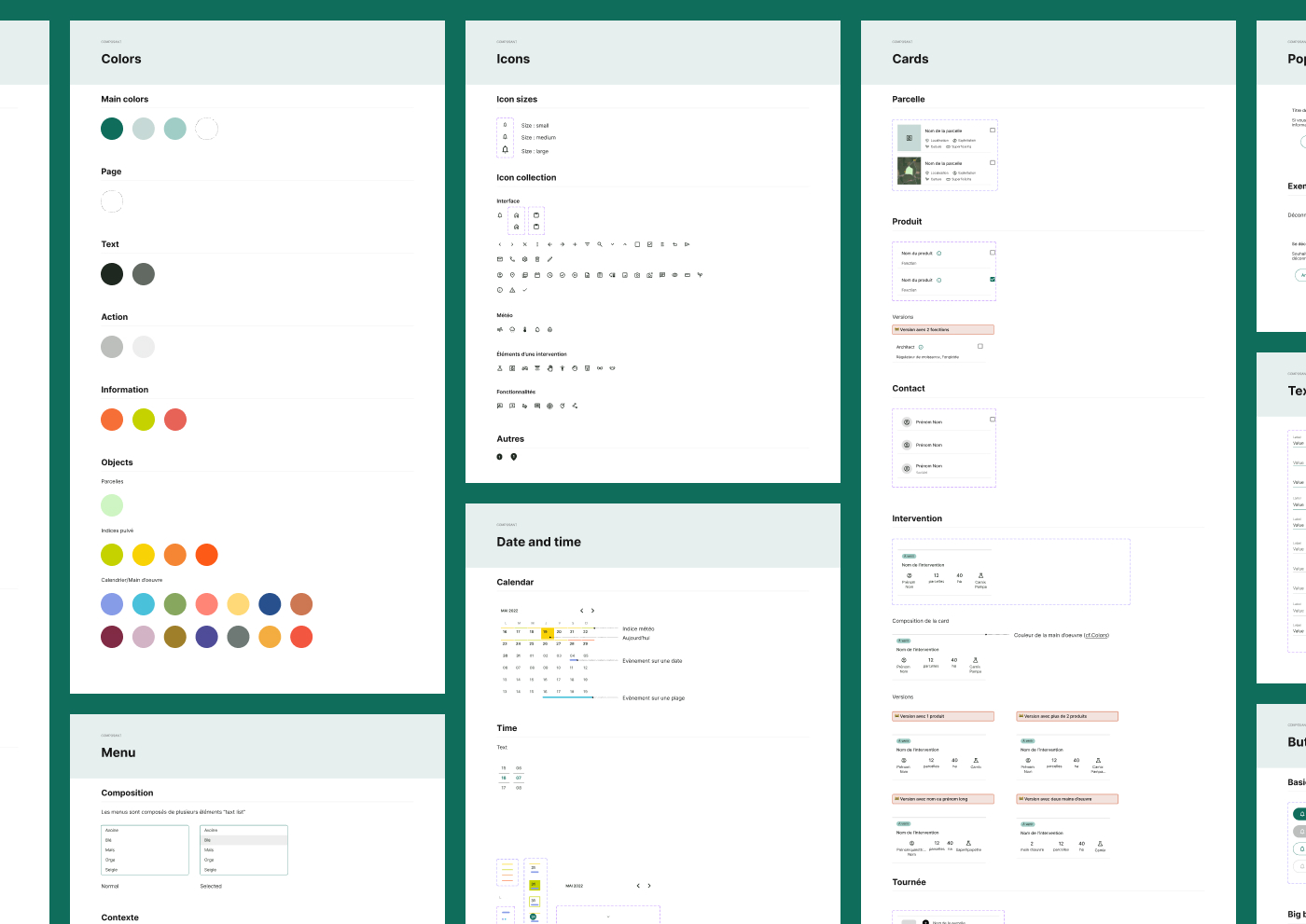Select the magnifier search icon

[600, 244]
